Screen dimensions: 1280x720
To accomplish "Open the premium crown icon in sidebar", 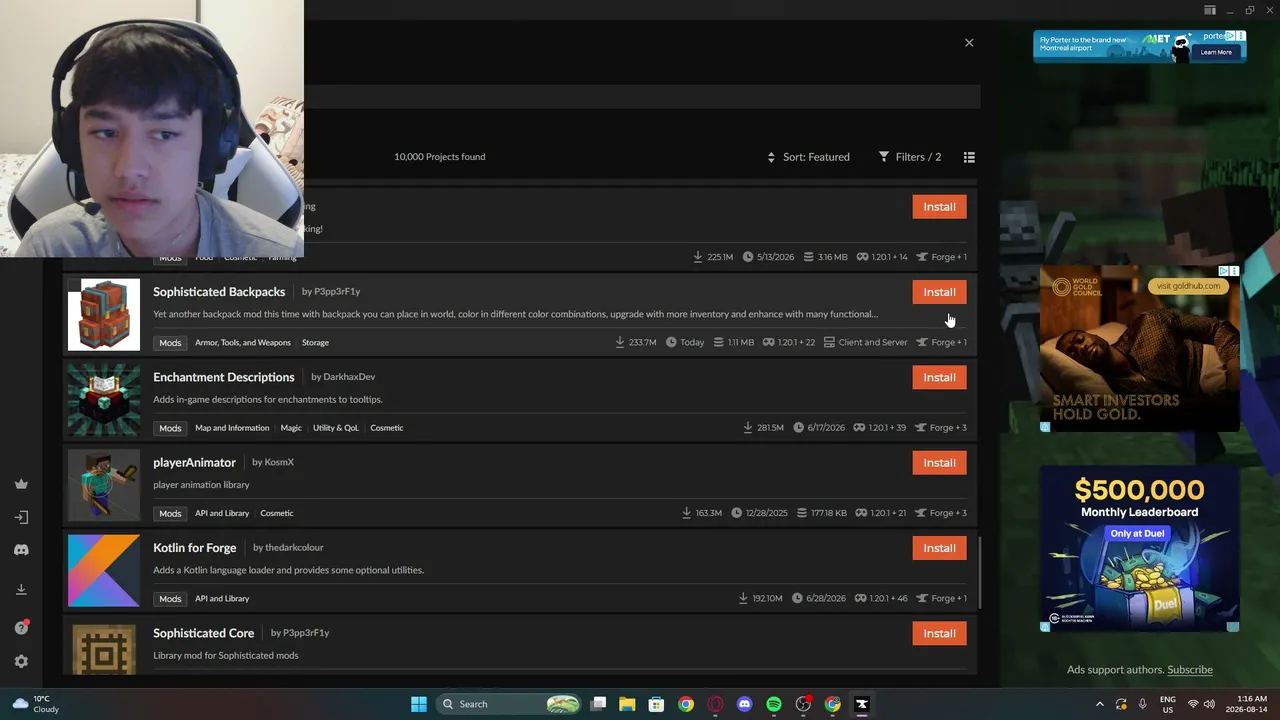I will tap(21, 484).
